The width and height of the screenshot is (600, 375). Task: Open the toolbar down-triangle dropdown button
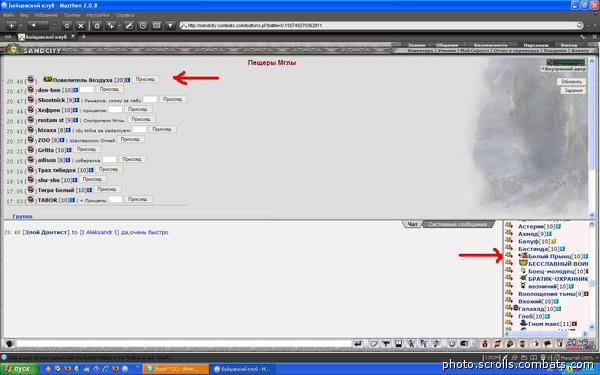point(170,26)
